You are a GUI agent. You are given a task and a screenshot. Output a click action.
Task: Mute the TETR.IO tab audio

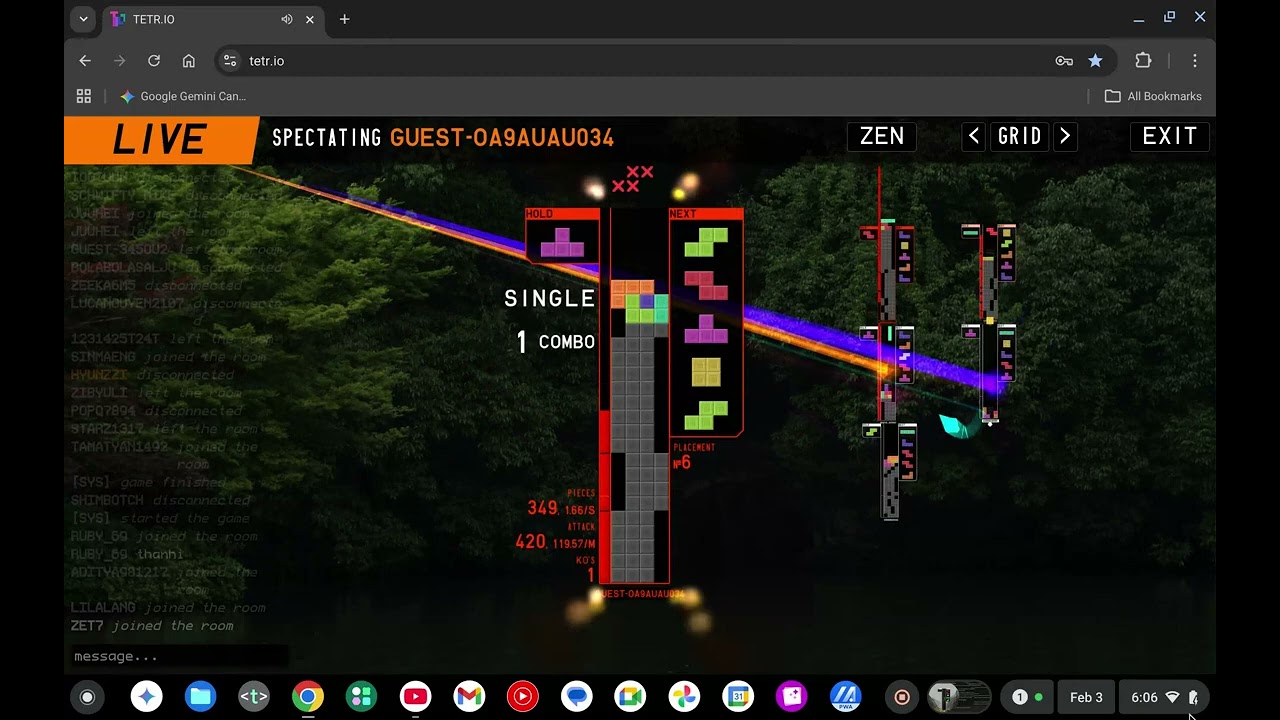[x=287, y=19]
